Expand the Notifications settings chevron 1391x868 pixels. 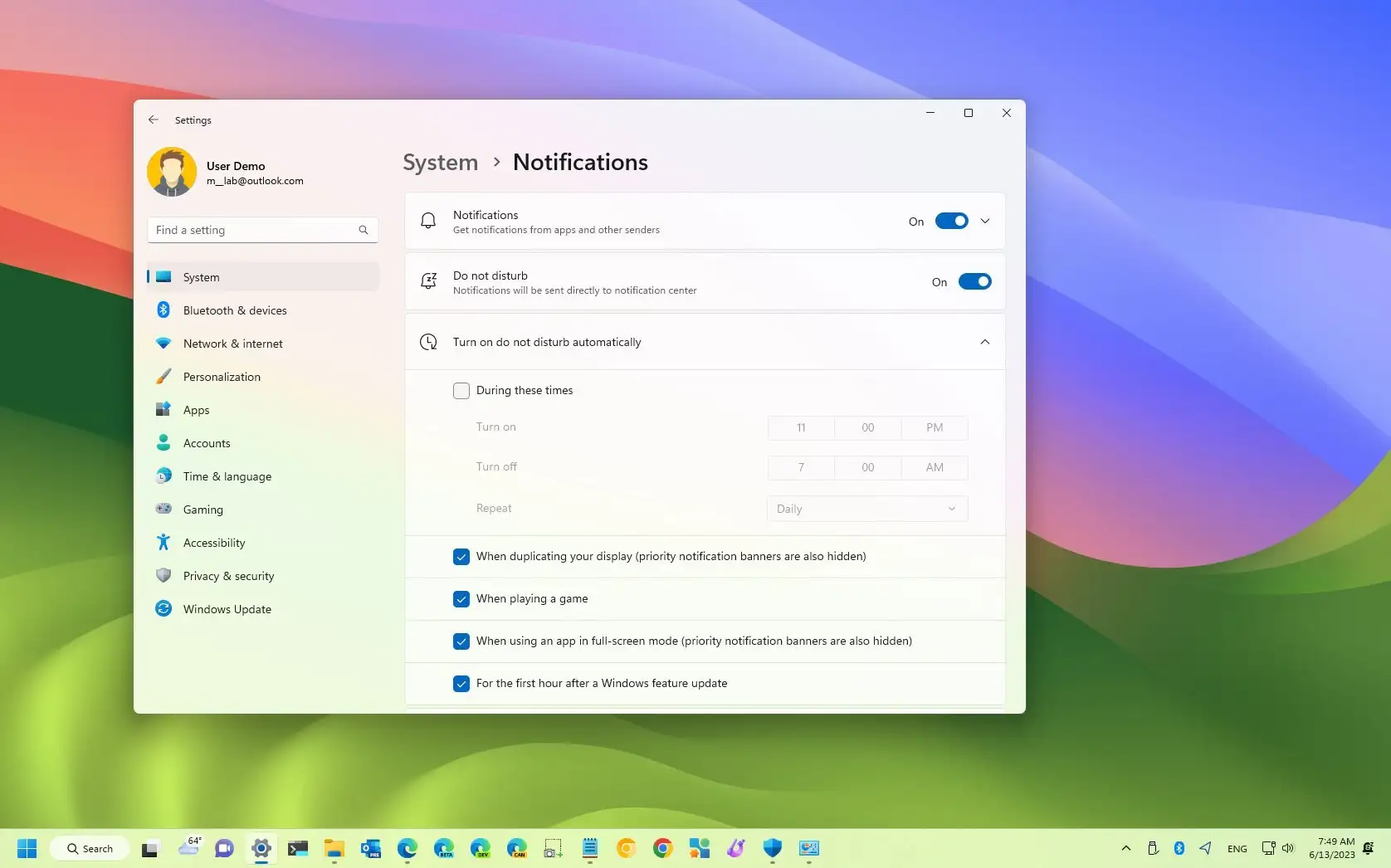[x=985, y=221]
